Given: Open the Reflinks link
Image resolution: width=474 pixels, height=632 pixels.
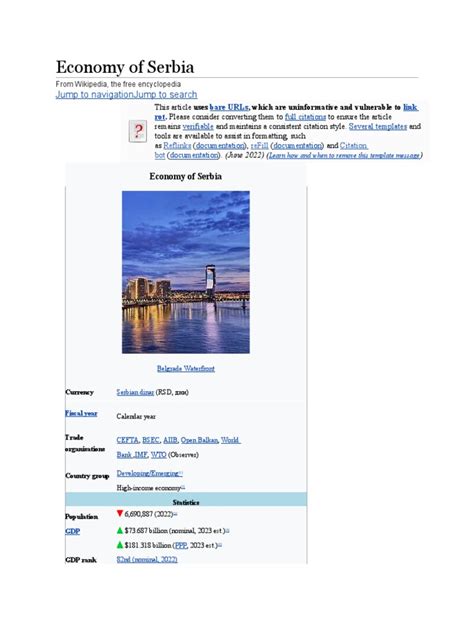Looking at the screenshot, I should (177, 146).
